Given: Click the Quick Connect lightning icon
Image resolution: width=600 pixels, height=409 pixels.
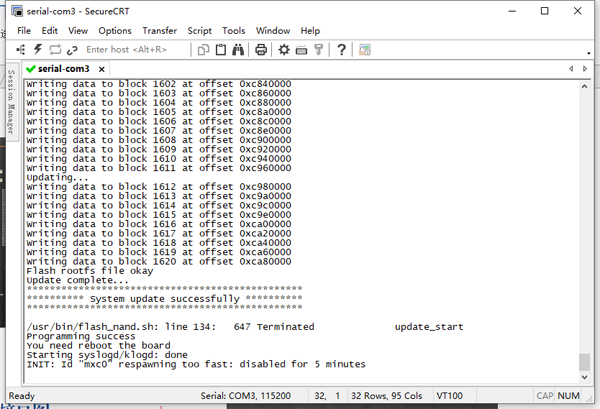Looking at the screenshot, I should pyautogui.click(x=38, y=49).
